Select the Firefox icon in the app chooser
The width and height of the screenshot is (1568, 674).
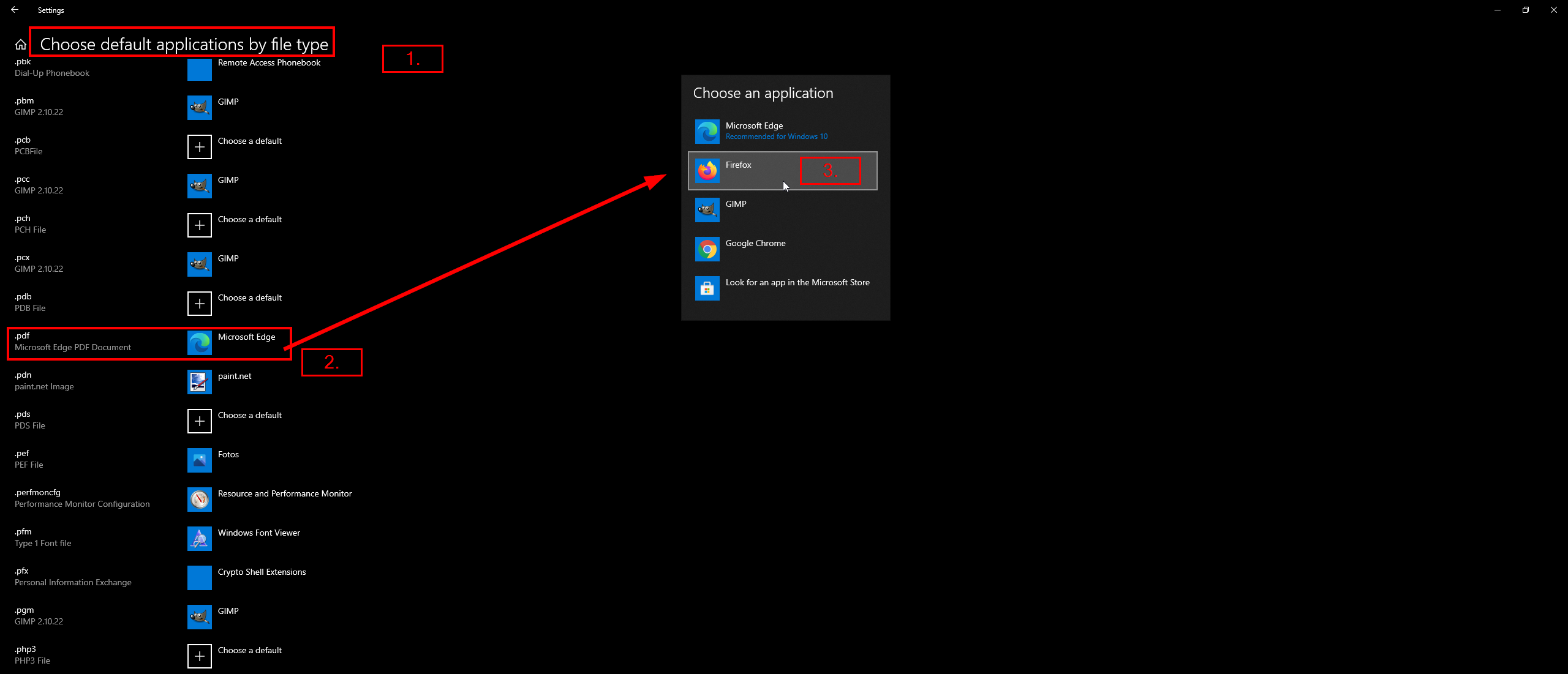[x=707, y=171]
